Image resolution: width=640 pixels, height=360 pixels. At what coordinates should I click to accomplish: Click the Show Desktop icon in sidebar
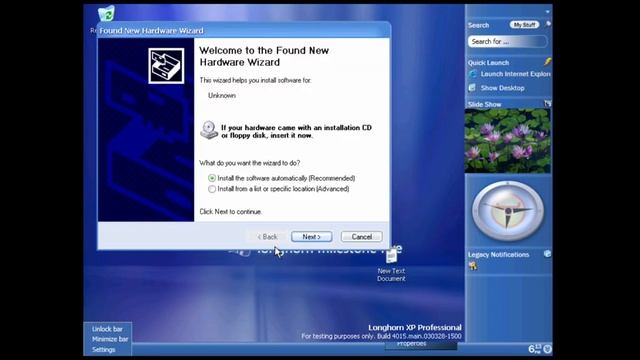[472, 88]
